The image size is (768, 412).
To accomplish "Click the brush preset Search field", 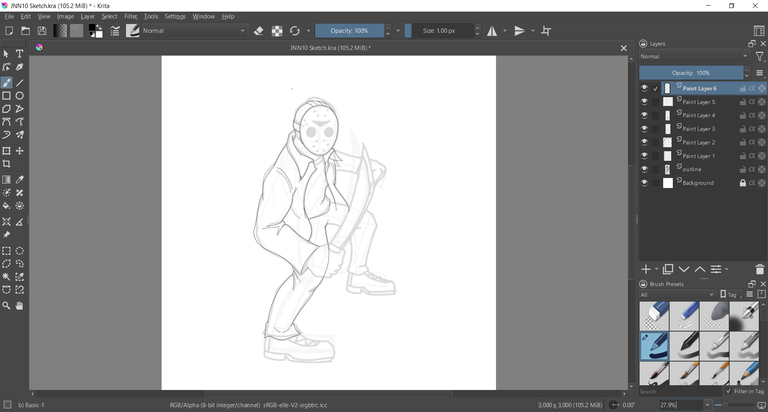I will point(680,391).
